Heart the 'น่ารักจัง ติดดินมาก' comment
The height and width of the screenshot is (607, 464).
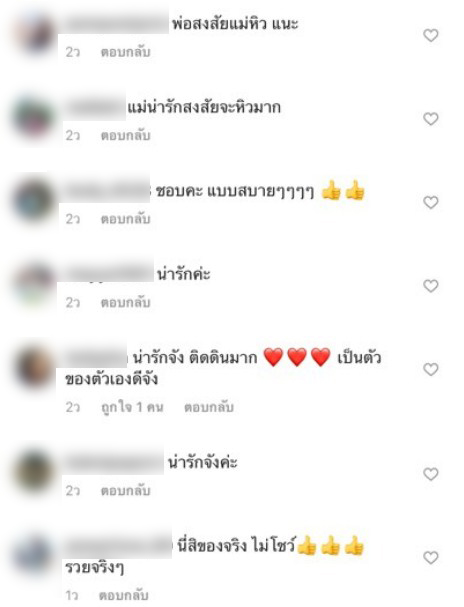[430, 369]
